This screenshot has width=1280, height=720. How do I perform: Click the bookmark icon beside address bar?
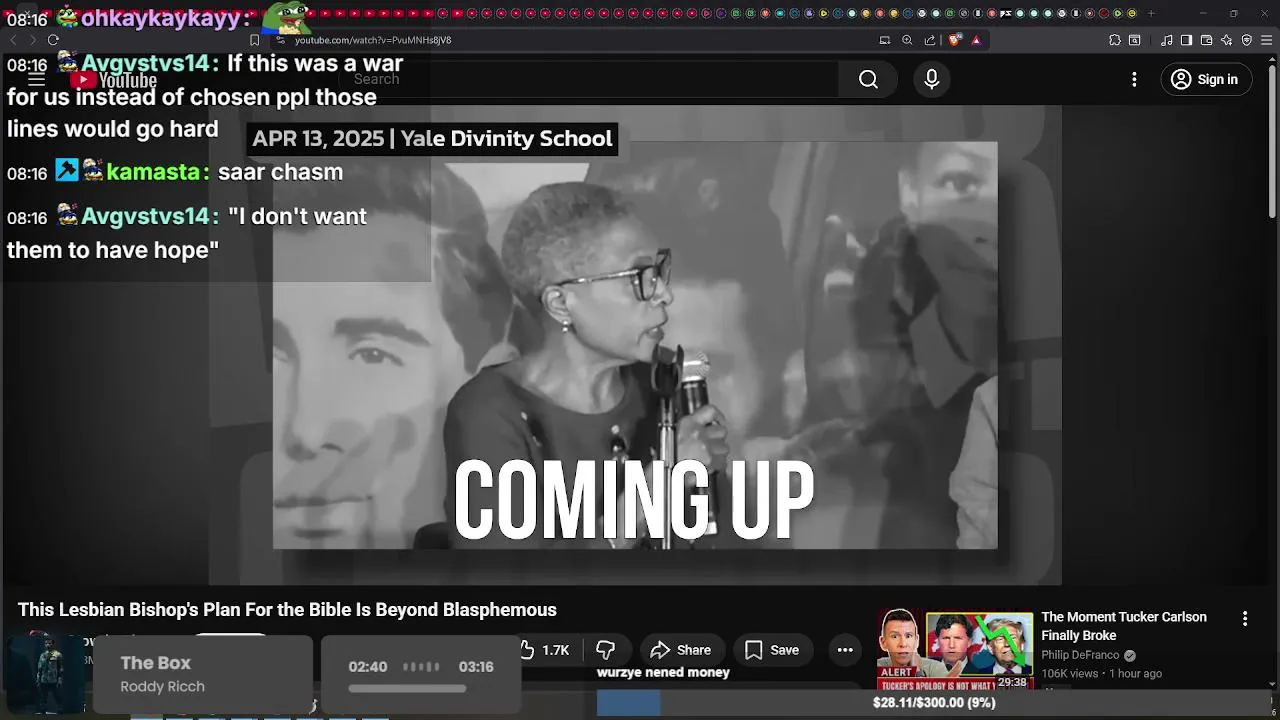[254, 40]
